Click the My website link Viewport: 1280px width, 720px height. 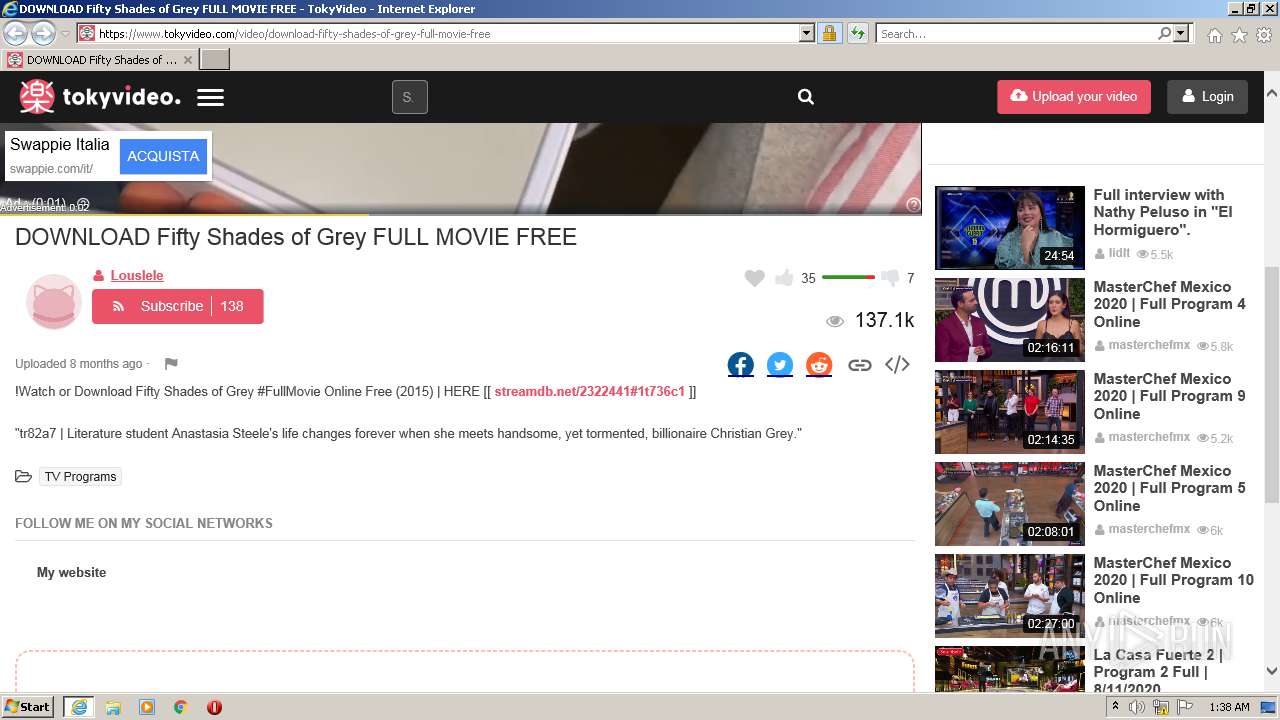[71, 572]
